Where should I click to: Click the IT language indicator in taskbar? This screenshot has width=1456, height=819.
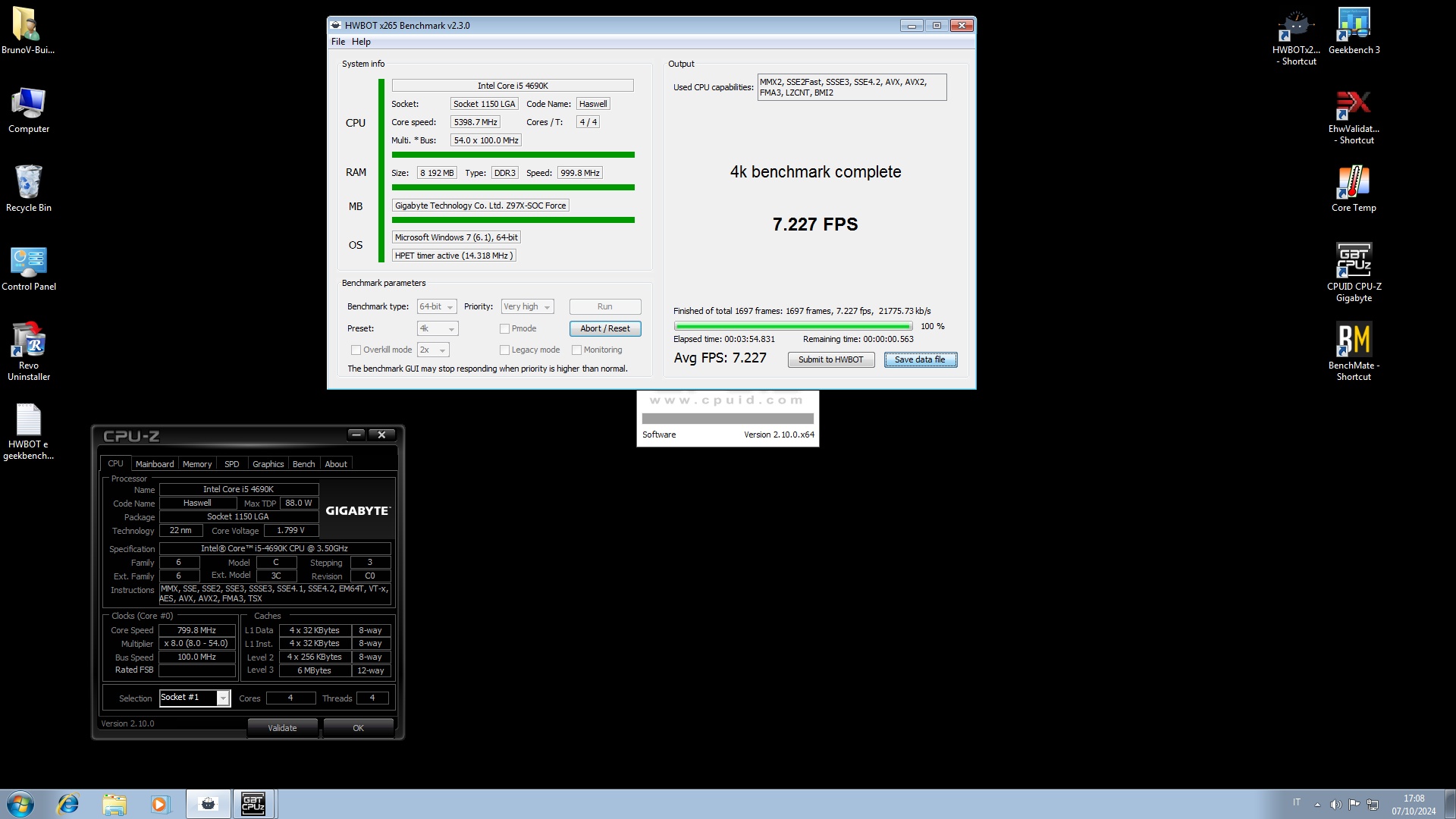(1296, 802)
